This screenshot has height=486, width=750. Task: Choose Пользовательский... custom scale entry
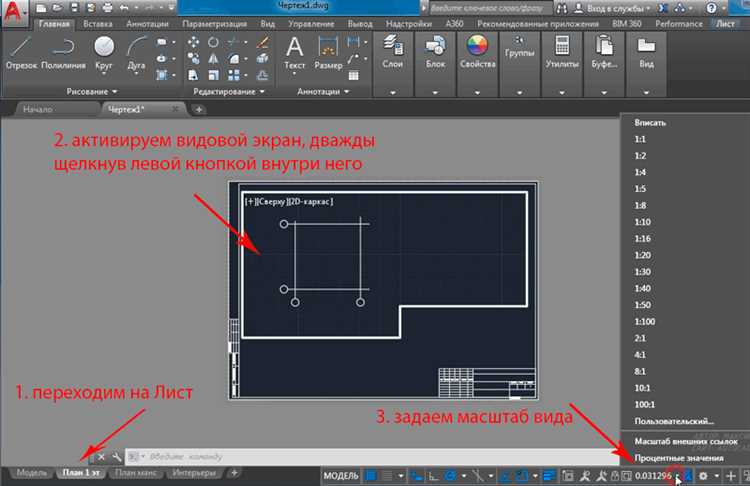[x=673, y=420]
